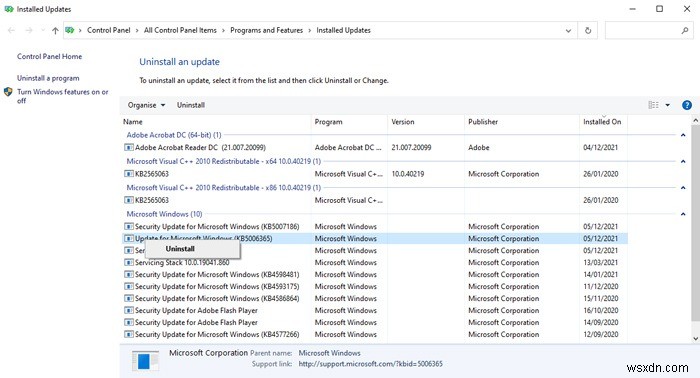The width and height of the screenshot is (700, 378).
Task: Click the forward navigation arrow
Action: [x=29, y=30]
